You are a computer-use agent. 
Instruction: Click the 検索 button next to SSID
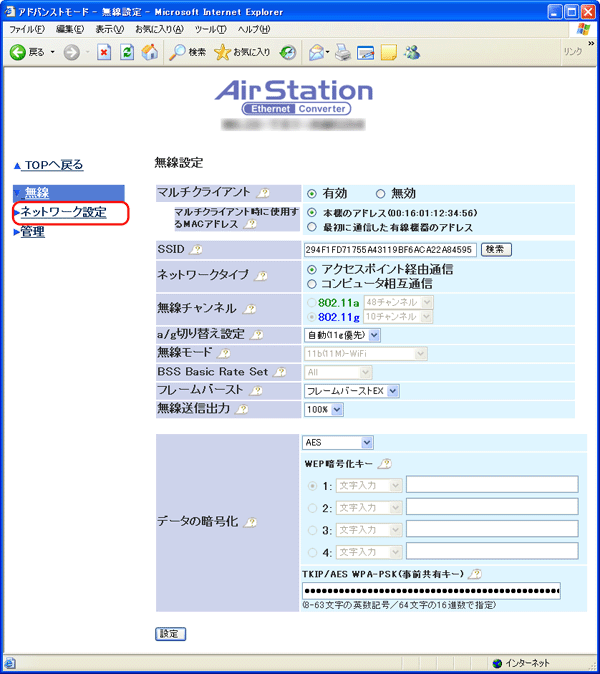point(496,250)
